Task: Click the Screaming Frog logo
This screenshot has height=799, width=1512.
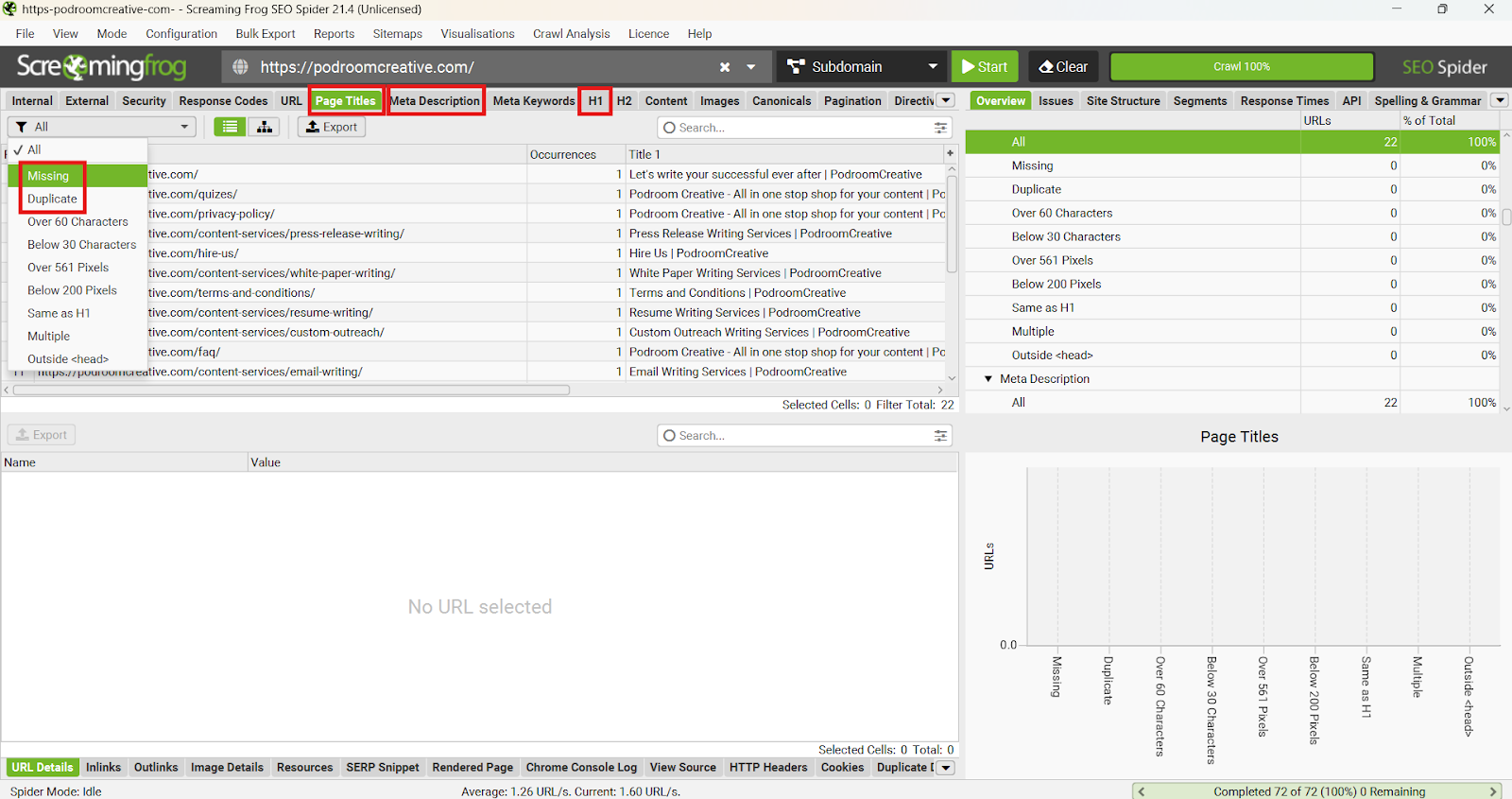Action: pyautogui.click(x=101, y=67)
